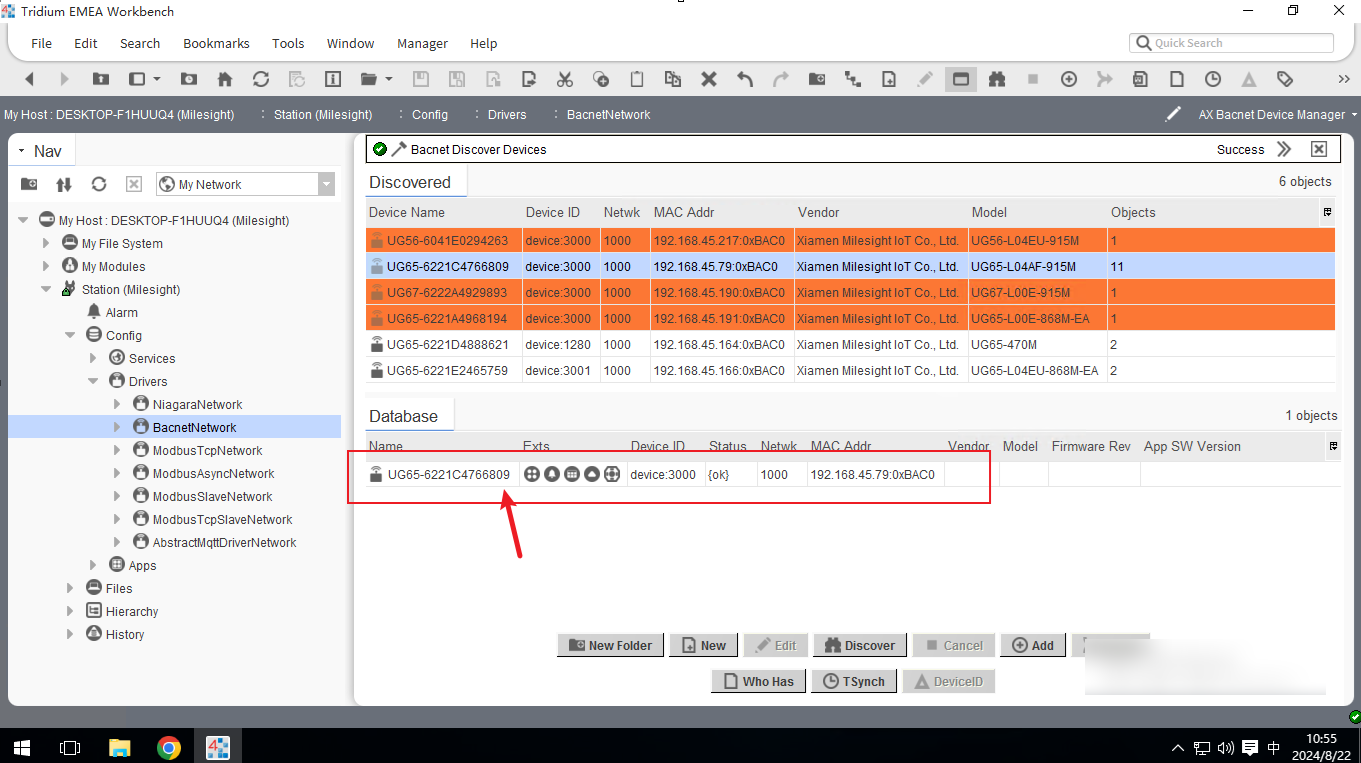Click the Nav sidebar refresh icon
This screenshot has height=763, width=1361.
coord(99,184)
